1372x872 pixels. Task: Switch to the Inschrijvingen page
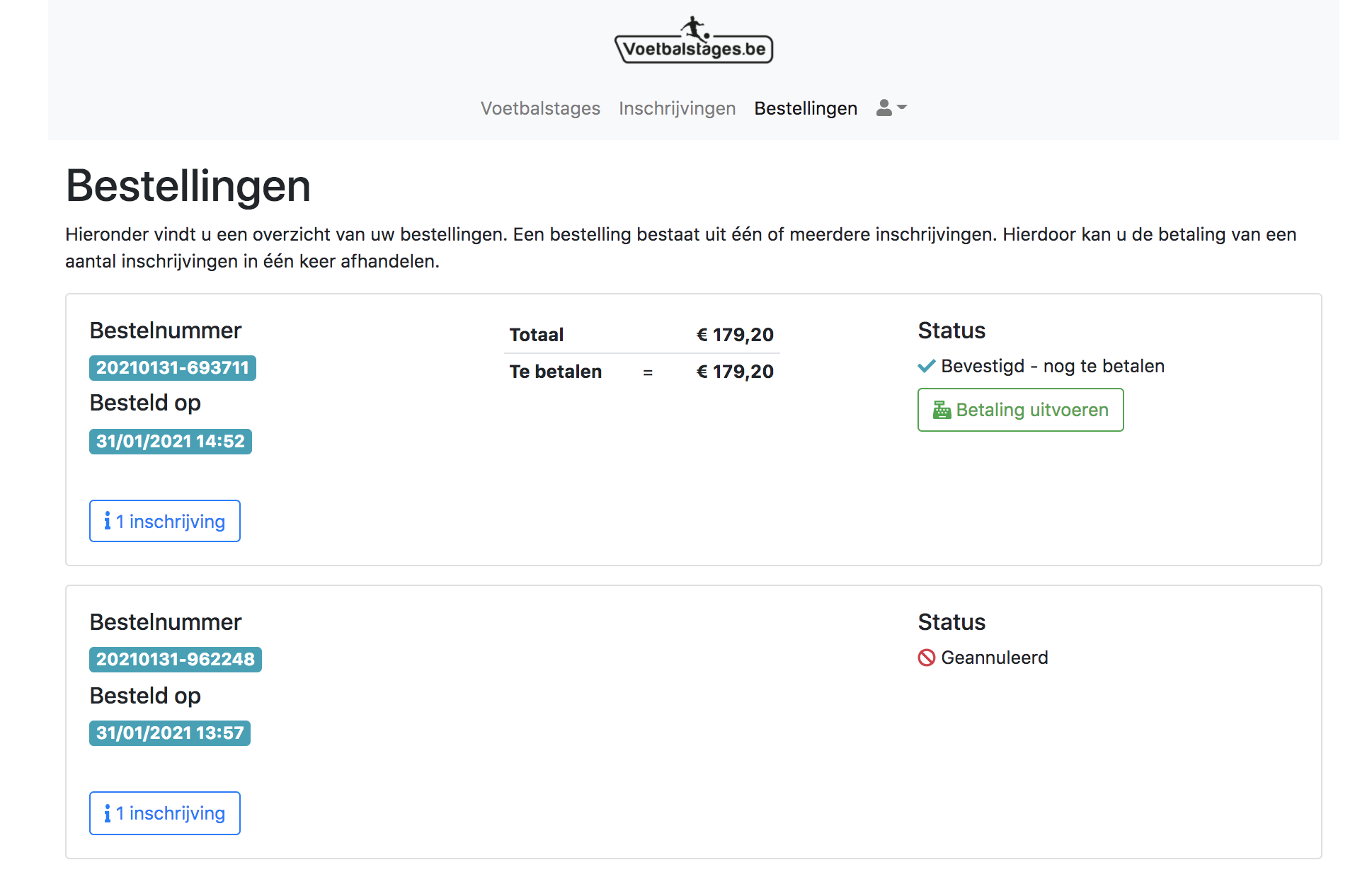(x=677, y=108)
